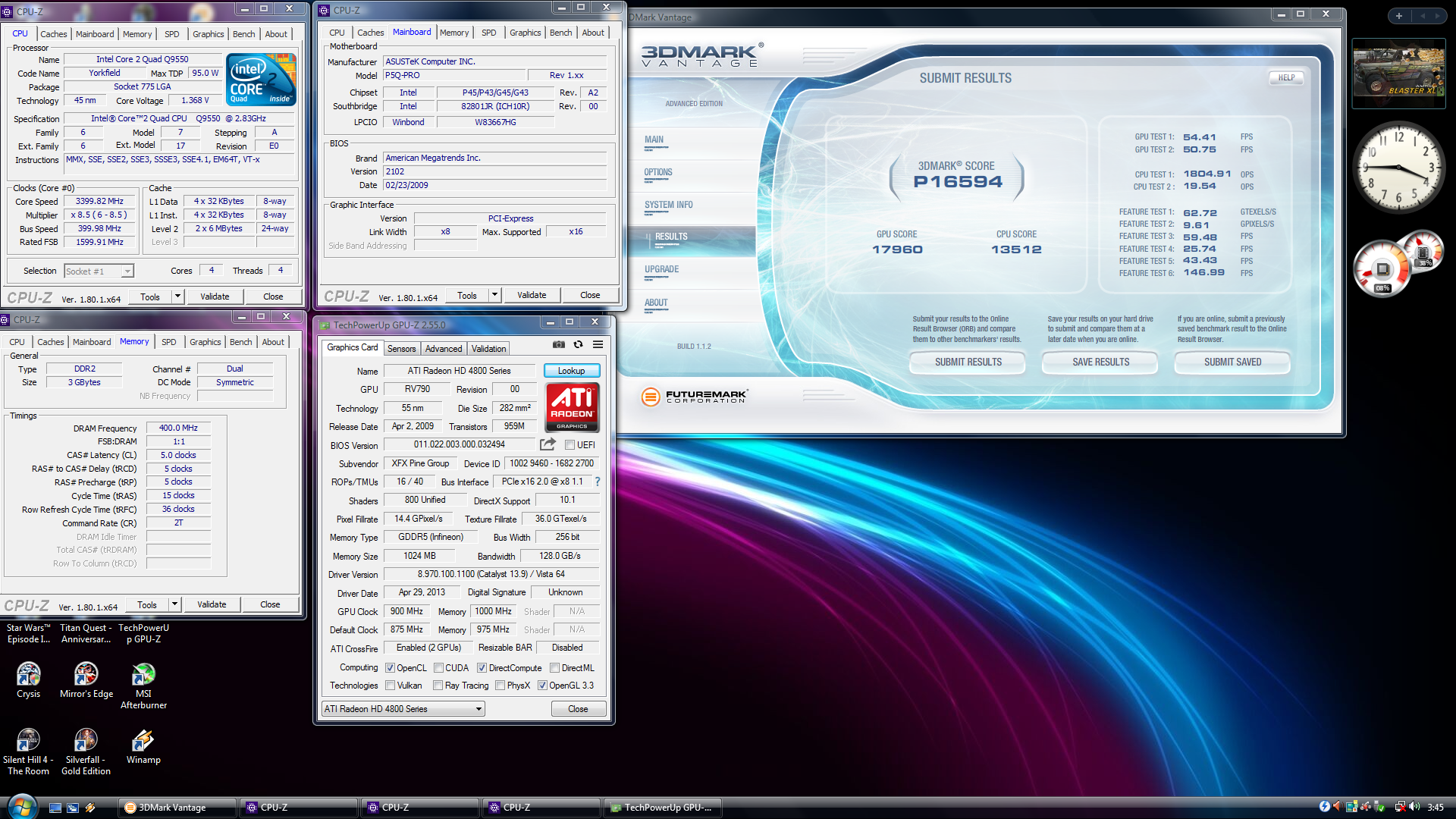Click sidebar add gadget plus button
Viewport: 1456px width, 819px height.
tap(1398, 15)
